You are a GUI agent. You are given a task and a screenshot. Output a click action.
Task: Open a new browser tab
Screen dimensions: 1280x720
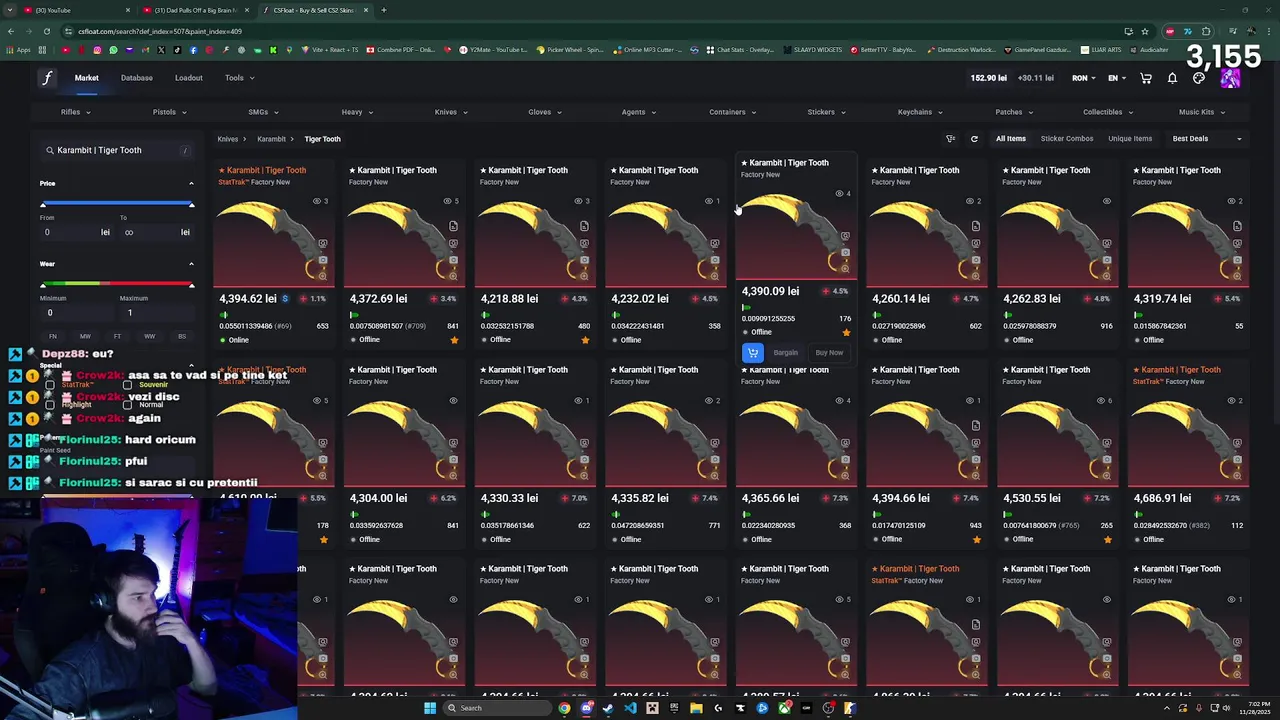coord(383,10)
